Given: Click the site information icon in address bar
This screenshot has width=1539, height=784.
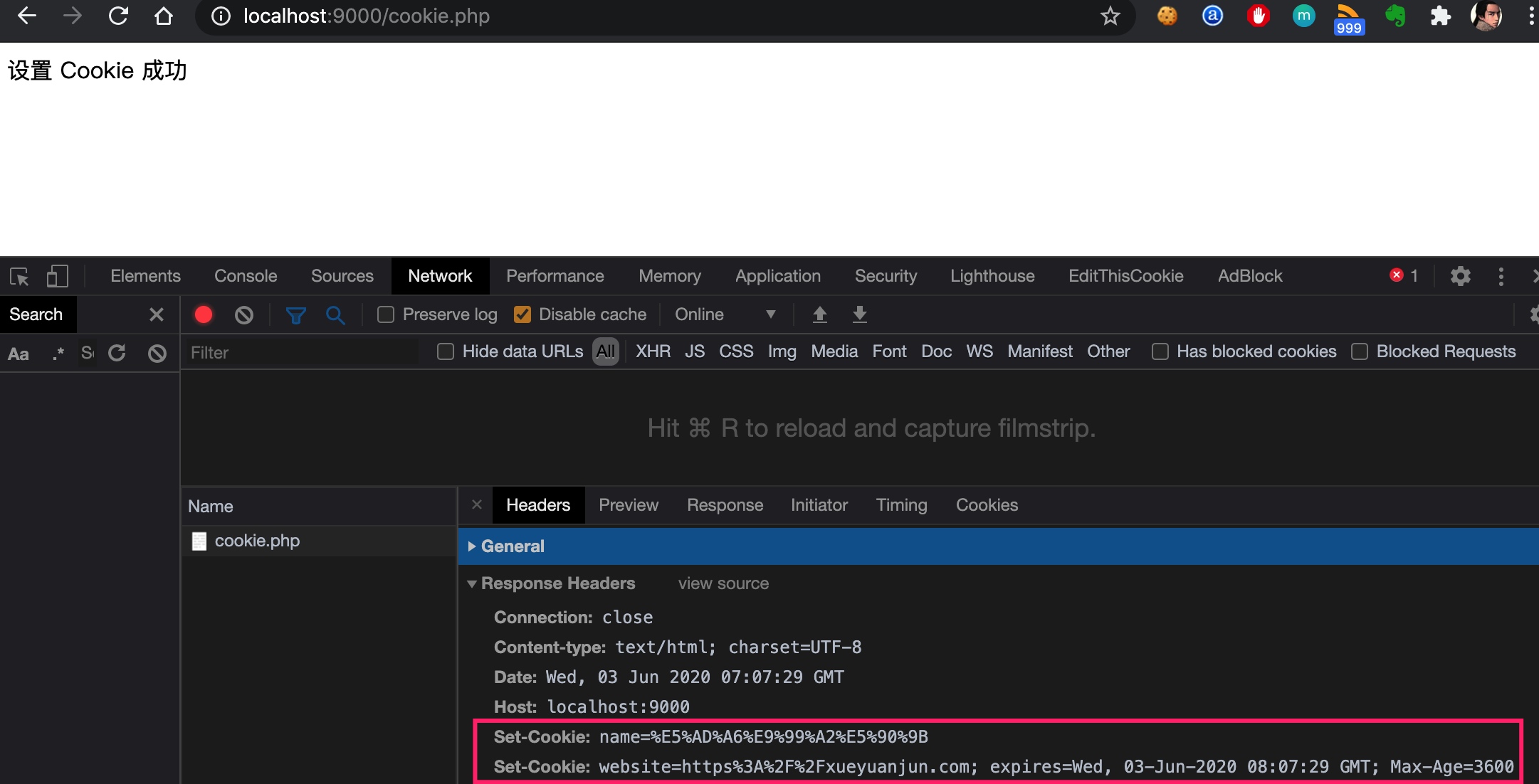Looking at the screenshot, I should point(221,16).
